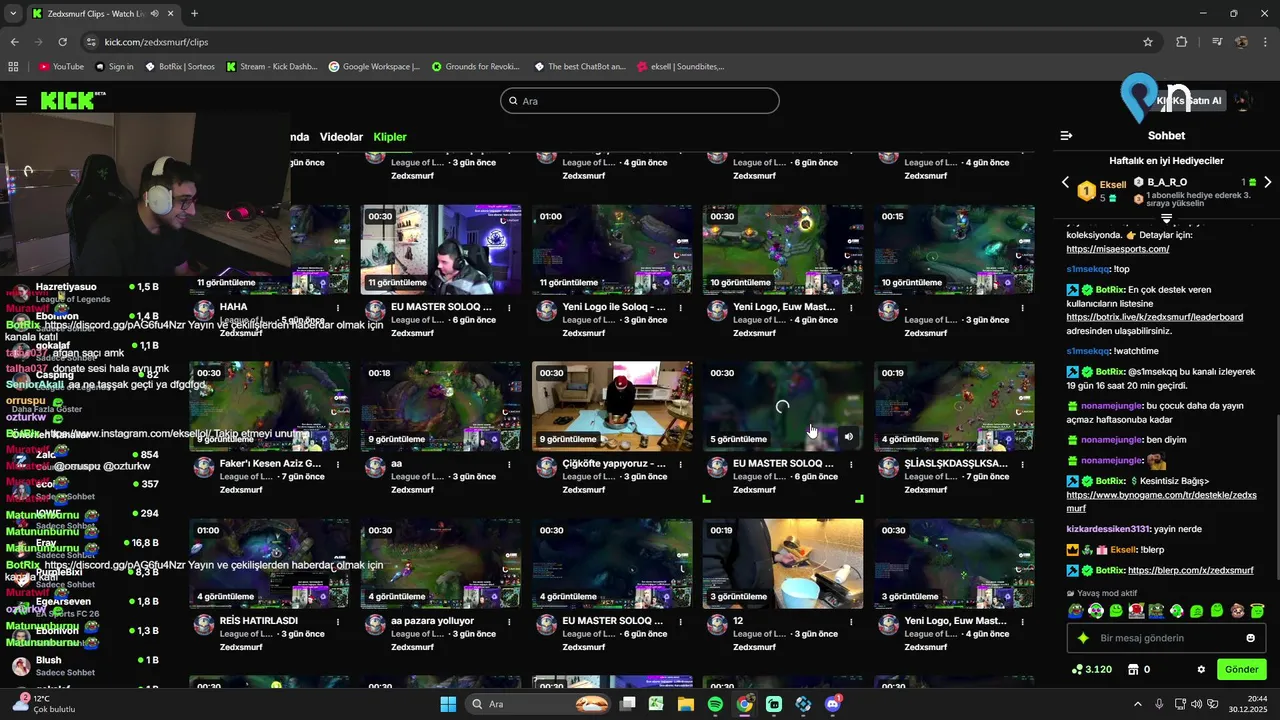Screen dimensions: 1280x720
Task: Open eksell Soundbites bookmark
Action: click(681, 67)
